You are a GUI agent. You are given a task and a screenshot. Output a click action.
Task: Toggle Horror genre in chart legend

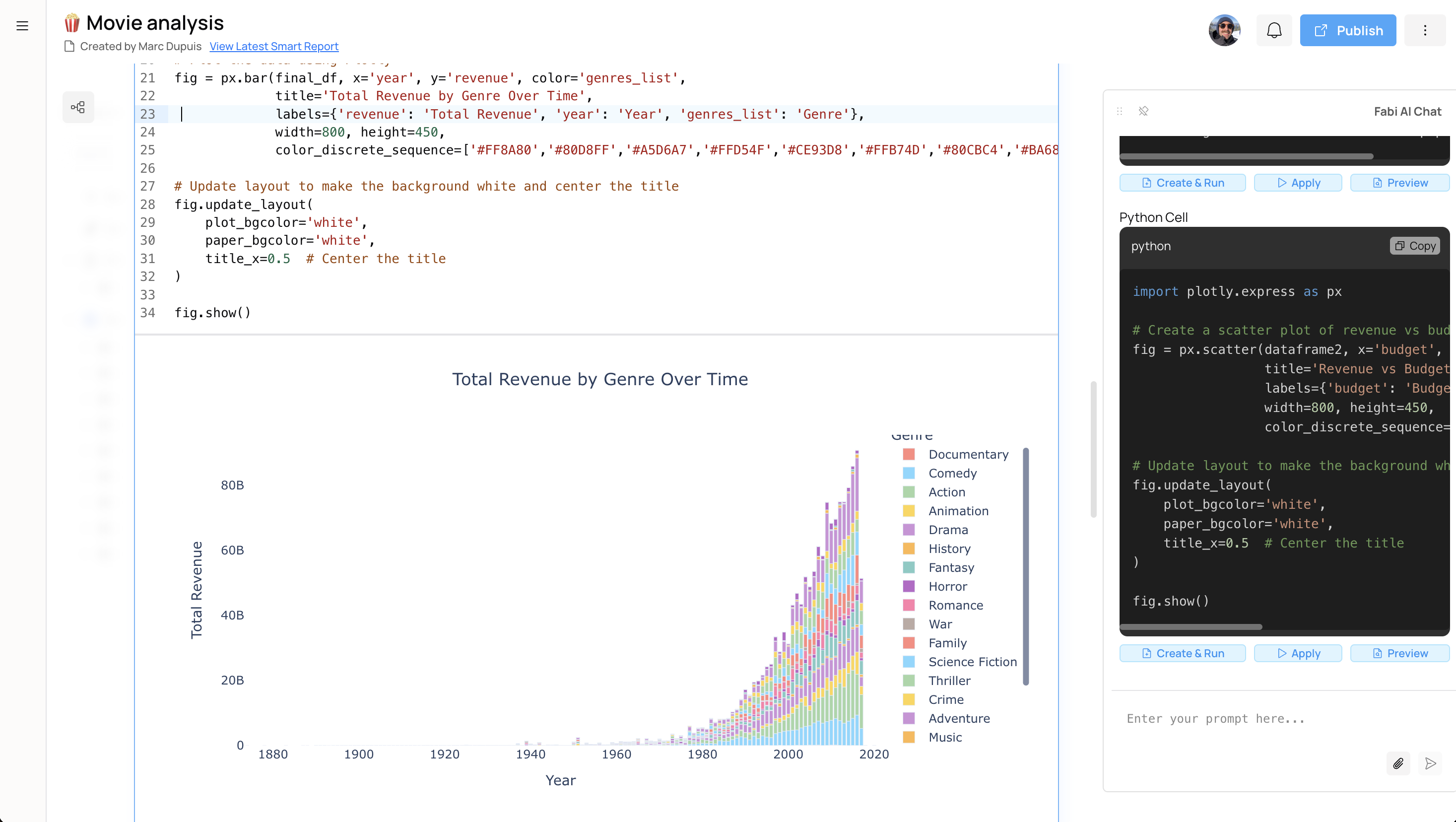947,586
